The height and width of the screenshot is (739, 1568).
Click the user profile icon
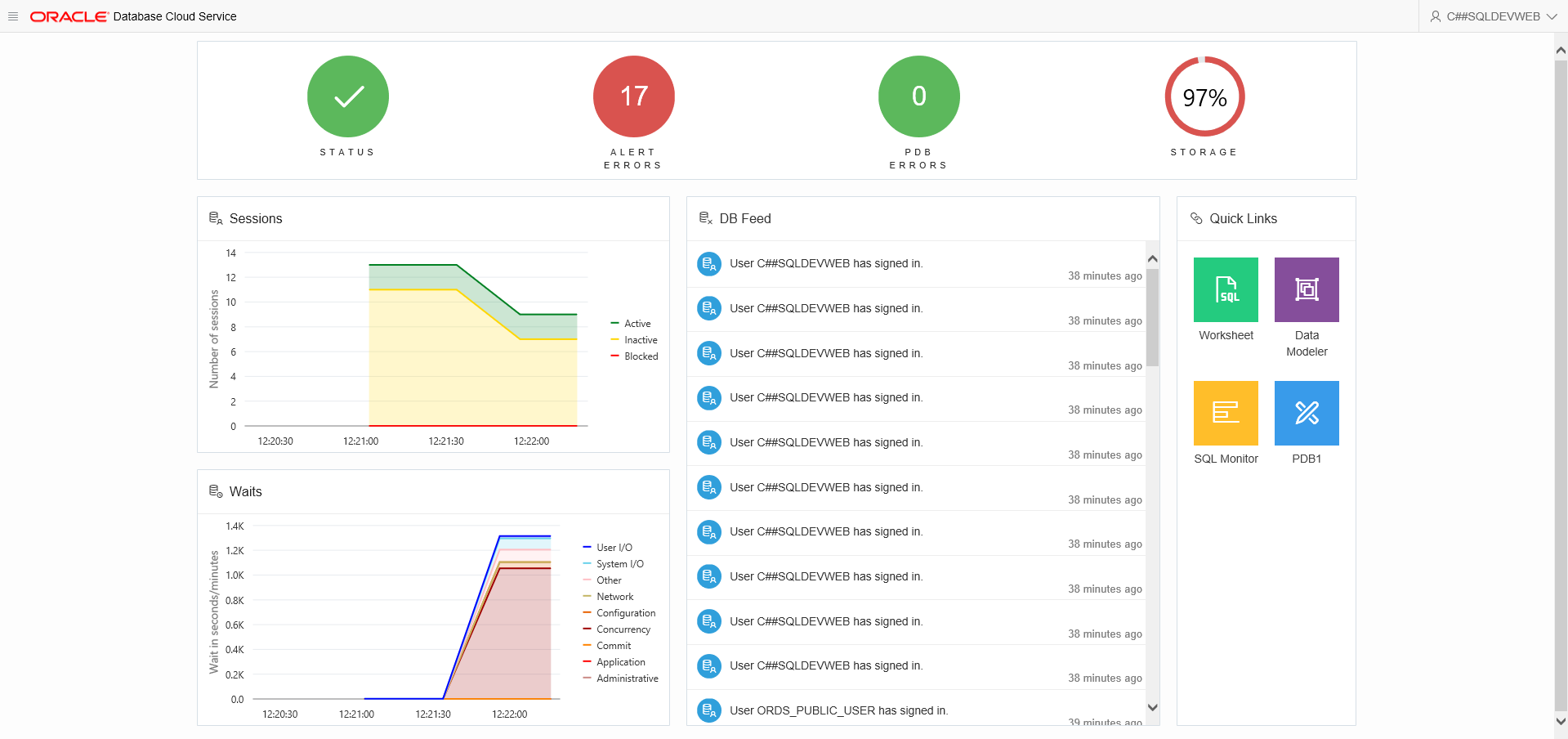pos(1435,16)
